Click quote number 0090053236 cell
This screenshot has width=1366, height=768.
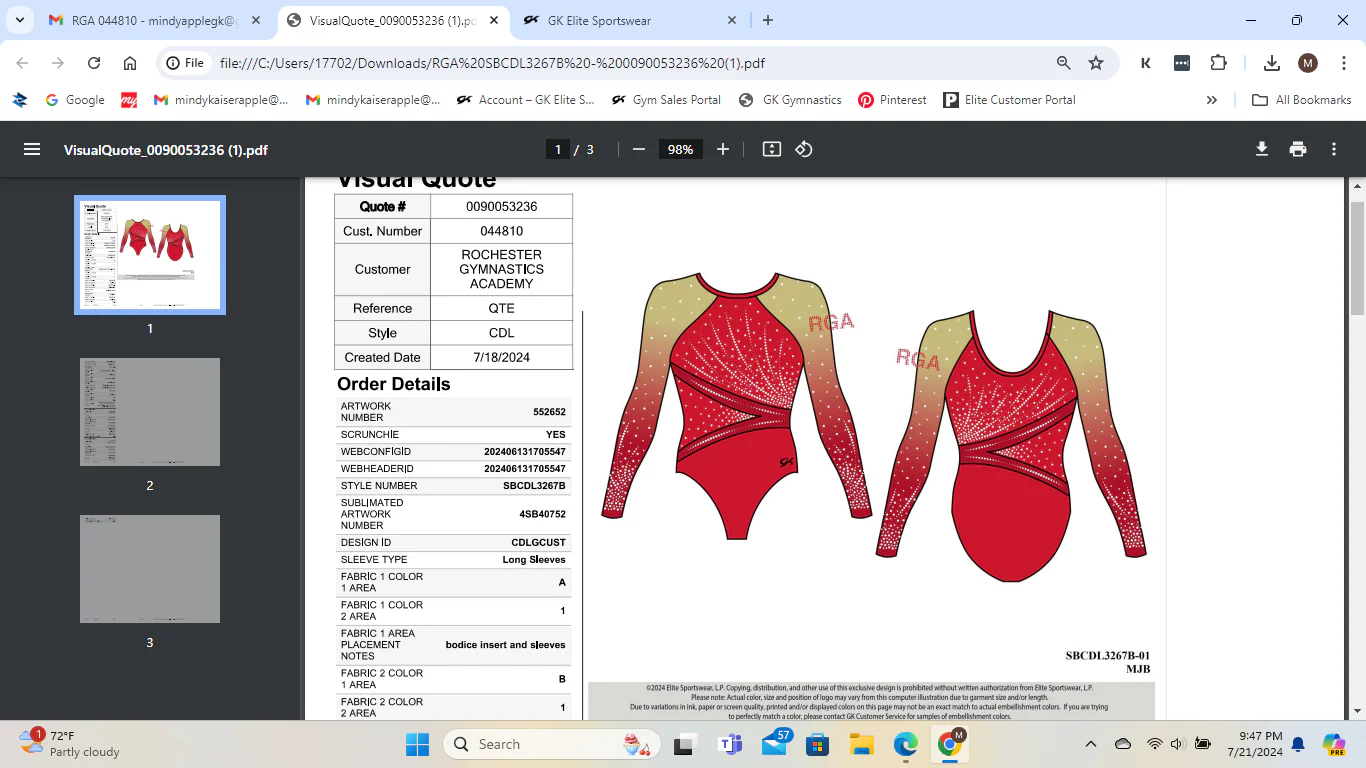pyautogui.click(x=501, y=207)
